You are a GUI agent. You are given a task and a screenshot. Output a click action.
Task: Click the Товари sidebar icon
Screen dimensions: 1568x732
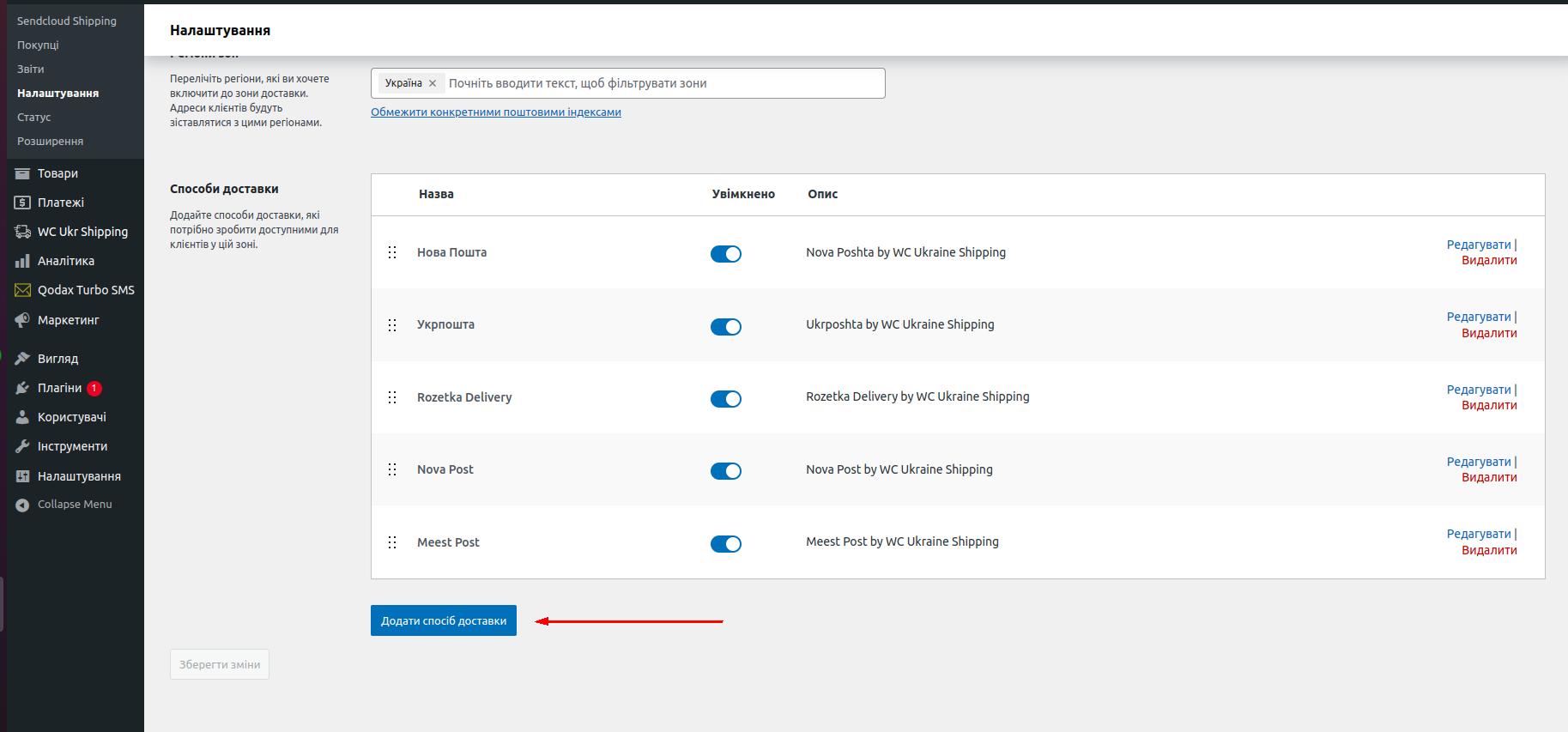22,173
